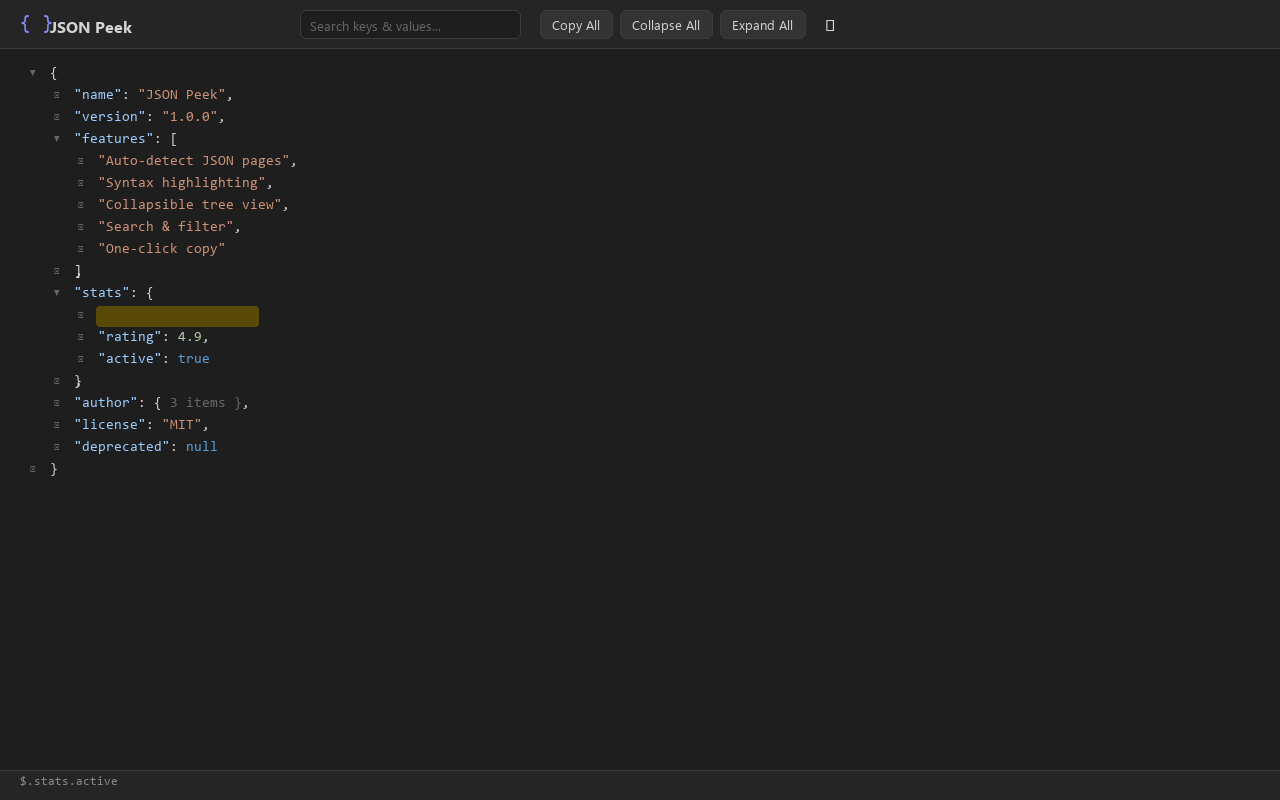
Task: Collapse the root object arrow
Action: coord(32,73)
